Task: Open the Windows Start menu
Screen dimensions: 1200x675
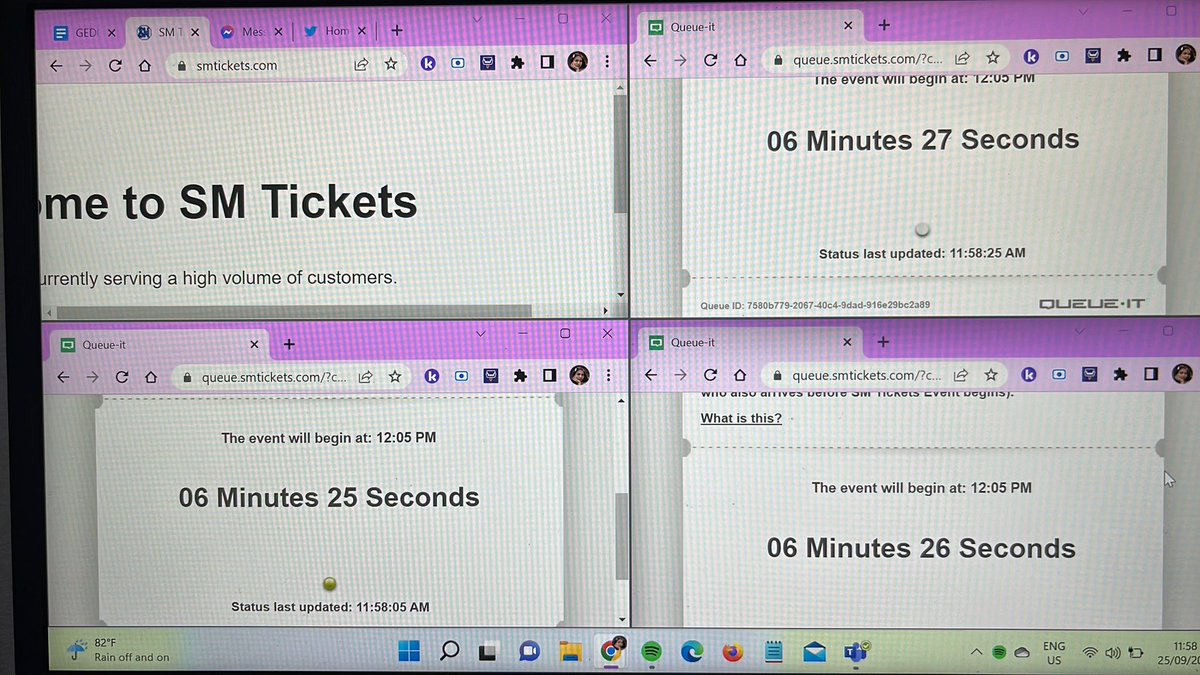Action: (x=409, y=652)
